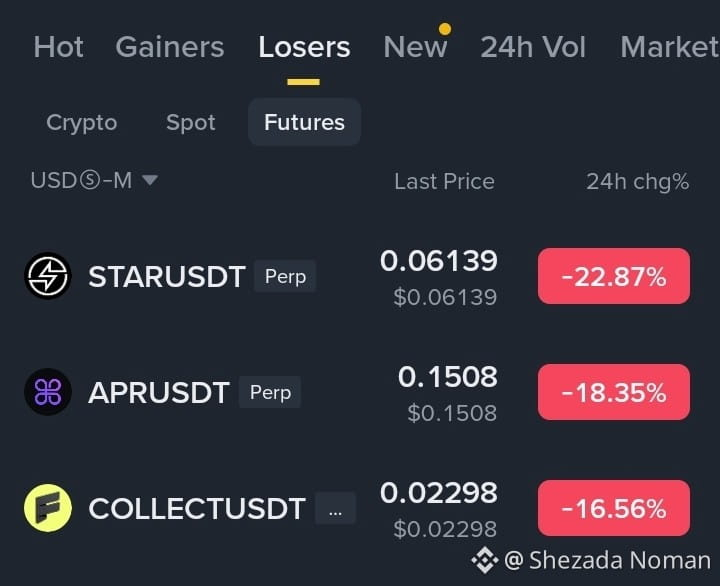Click the dropdown arrow beside USDⓈ-M
720x586 pixels.
150,180
